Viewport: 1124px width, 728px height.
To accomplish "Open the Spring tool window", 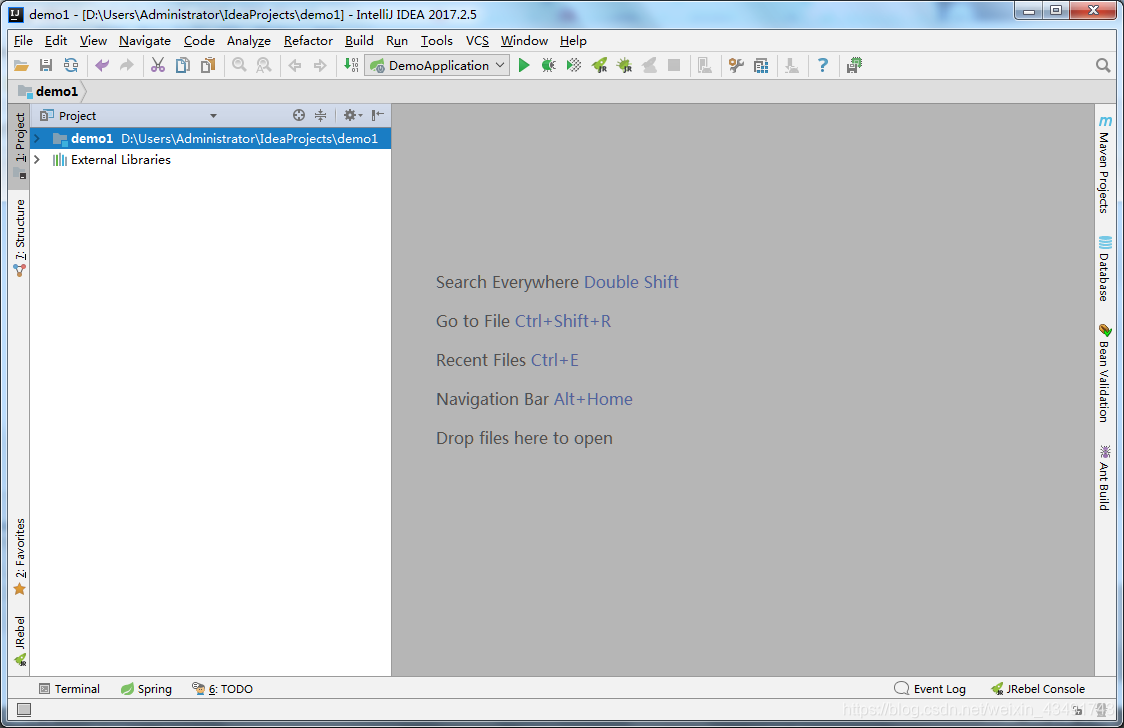I will [x=146, y=689].
